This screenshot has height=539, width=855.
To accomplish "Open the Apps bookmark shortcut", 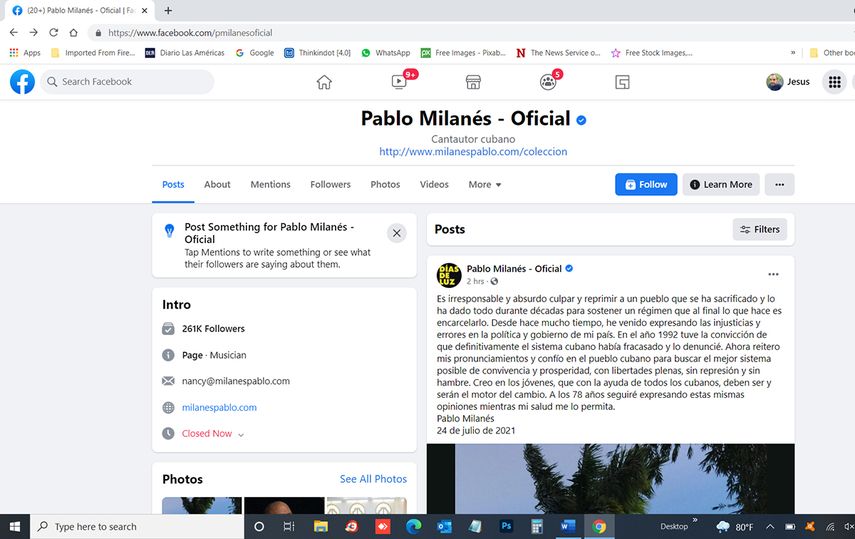I will coord(25,53).
